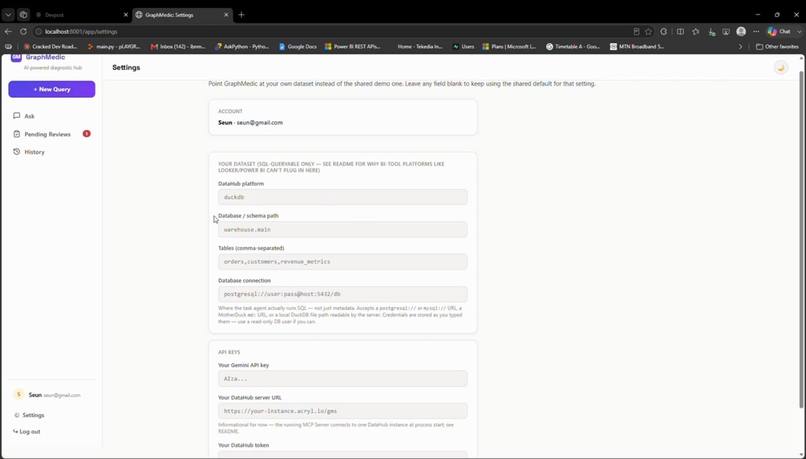Open the Google Docs bookmark

pyautogui.click(x=298, y=46)
